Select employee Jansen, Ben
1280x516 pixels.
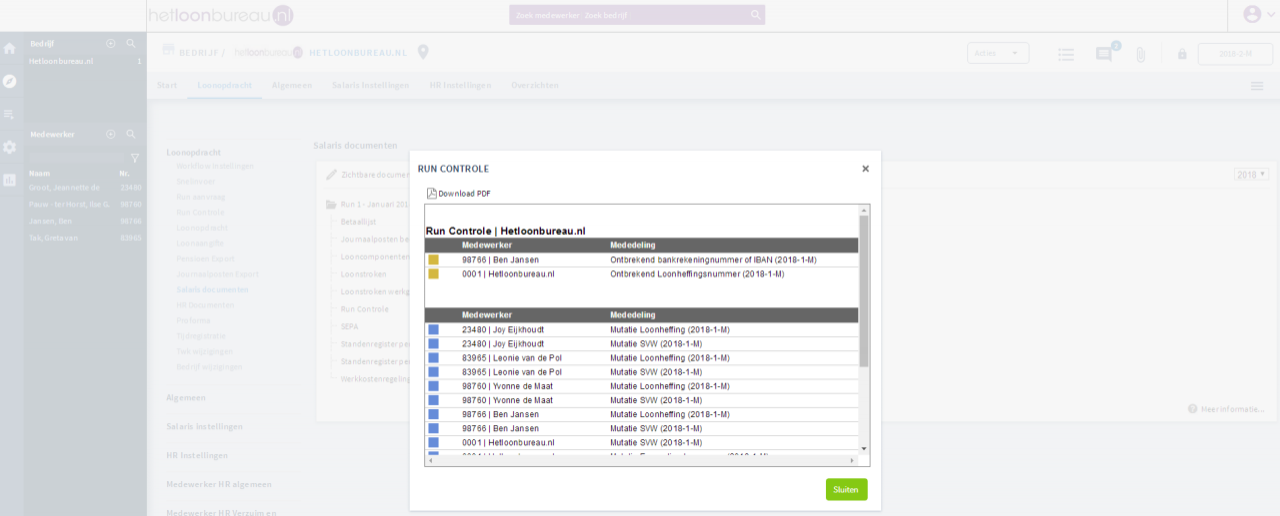click(85, 221)
